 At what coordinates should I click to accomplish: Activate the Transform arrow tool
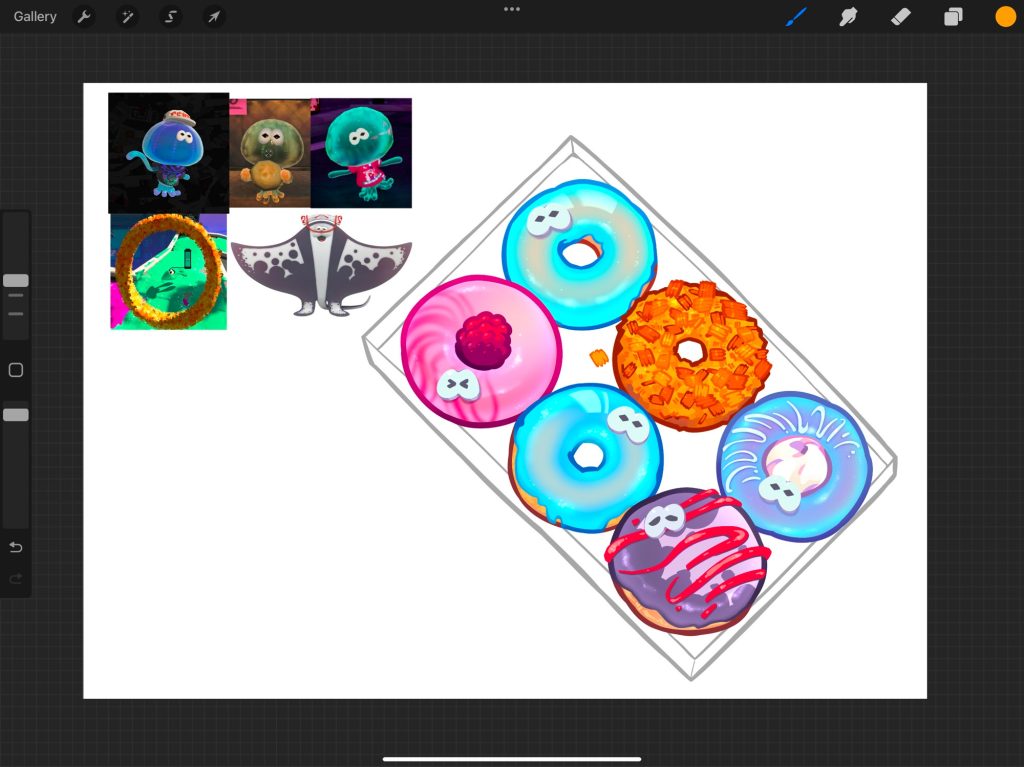click(x=214, y=16)
